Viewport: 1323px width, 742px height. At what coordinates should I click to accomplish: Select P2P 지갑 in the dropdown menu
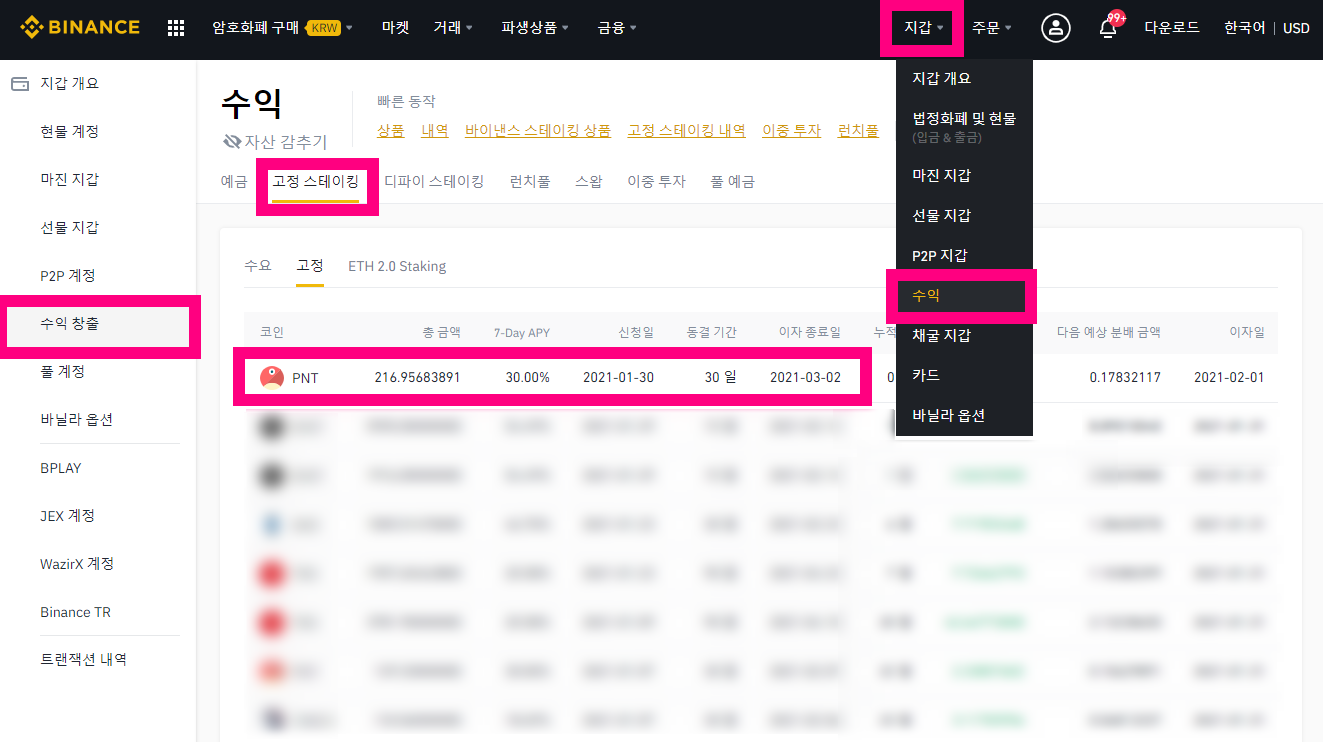[x=964, y=255]
